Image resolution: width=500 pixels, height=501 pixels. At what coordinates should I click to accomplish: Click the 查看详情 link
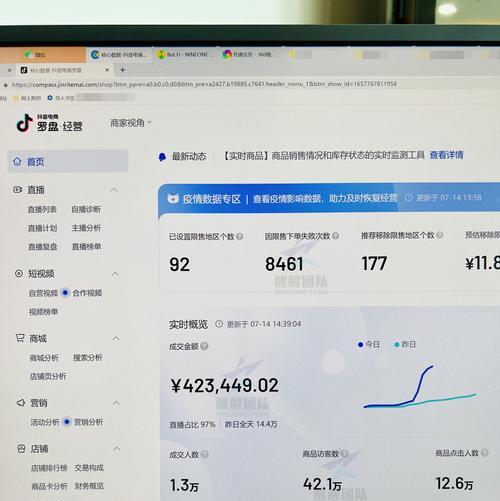pyautogui.click(x=447, y=155)
